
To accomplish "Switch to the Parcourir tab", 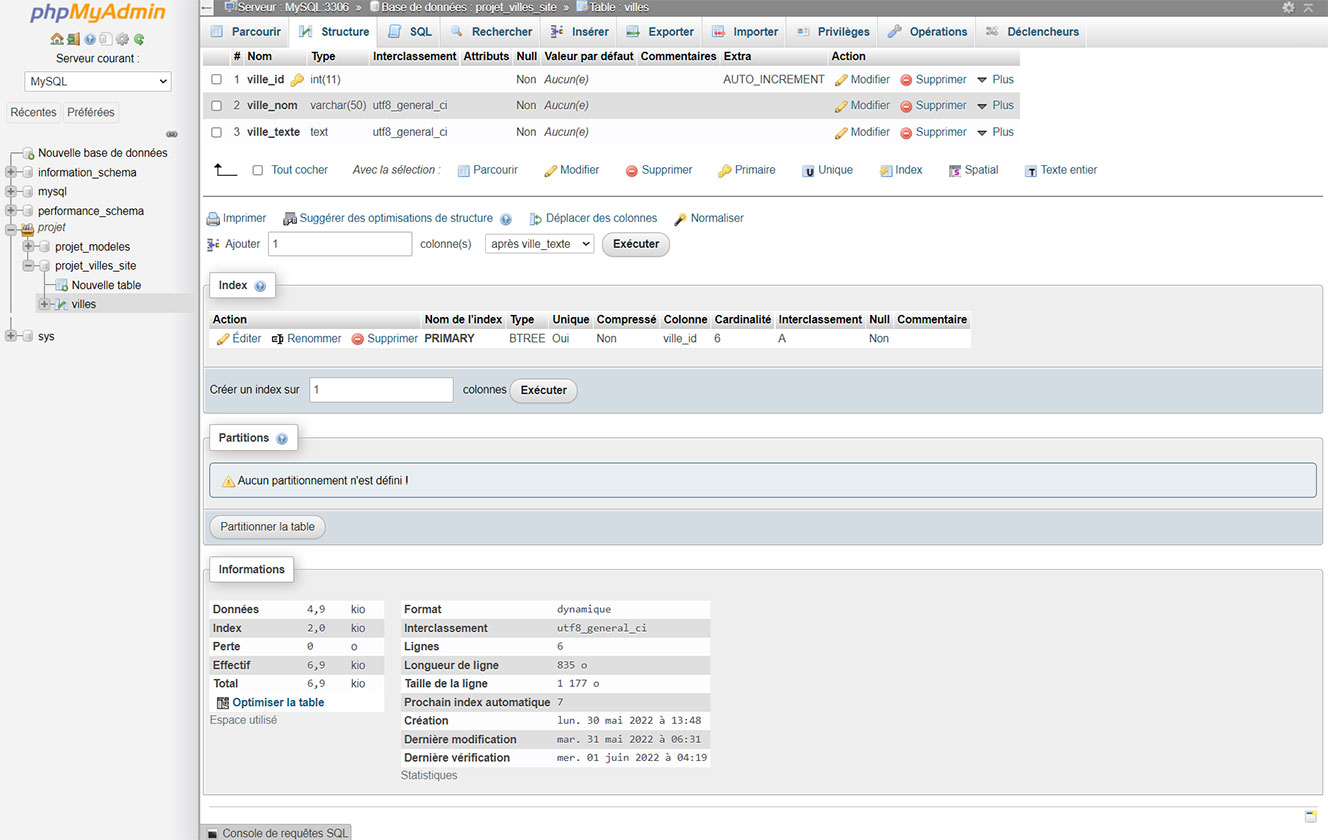I will click(x=246, y=32).
